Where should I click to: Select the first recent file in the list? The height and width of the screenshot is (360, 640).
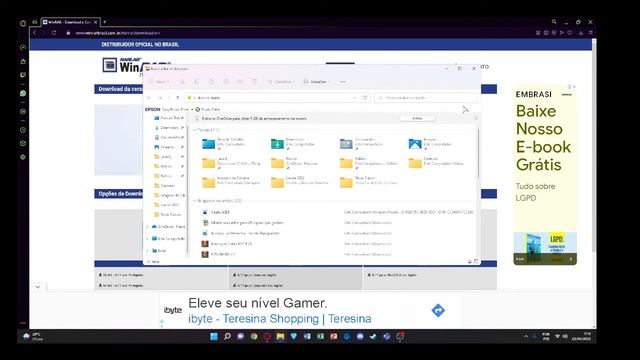point(337,212)
